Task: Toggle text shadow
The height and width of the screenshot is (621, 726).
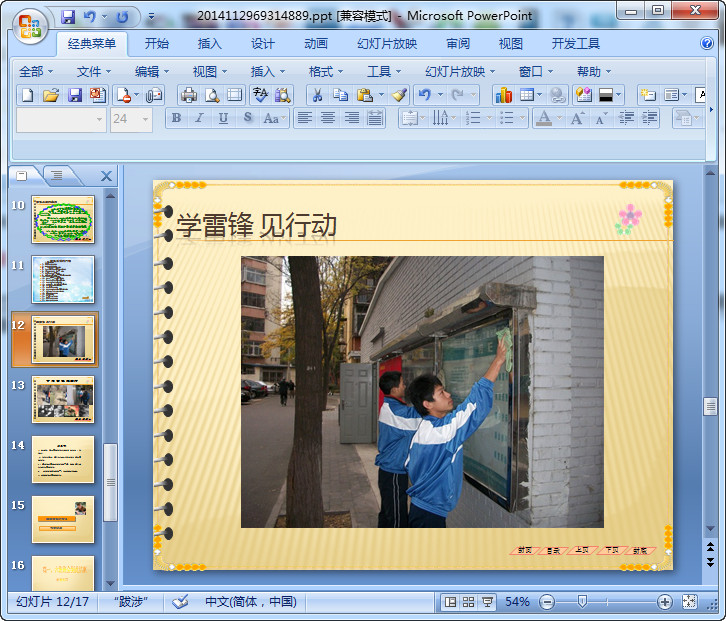Action: click(x=248, y=118)
